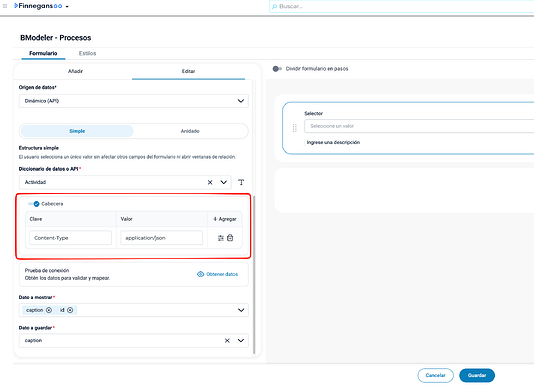Open the Añadir tab
The image size is (534, 387).
tap(75, 71)
